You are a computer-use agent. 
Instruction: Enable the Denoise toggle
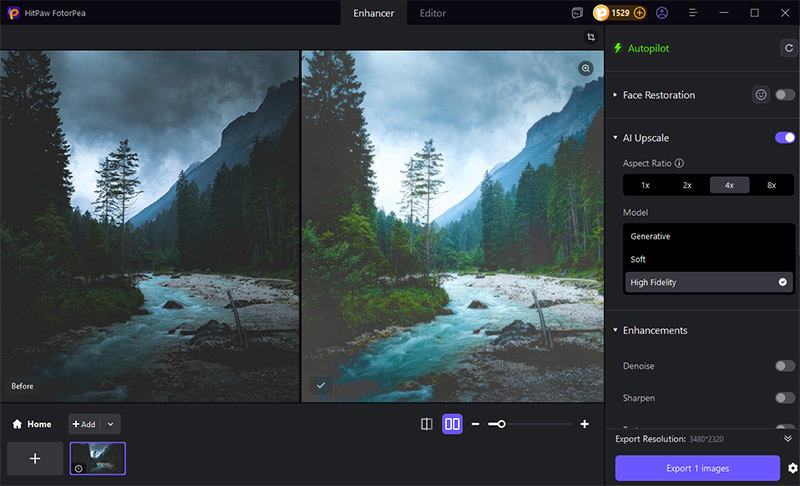point(785,366)
